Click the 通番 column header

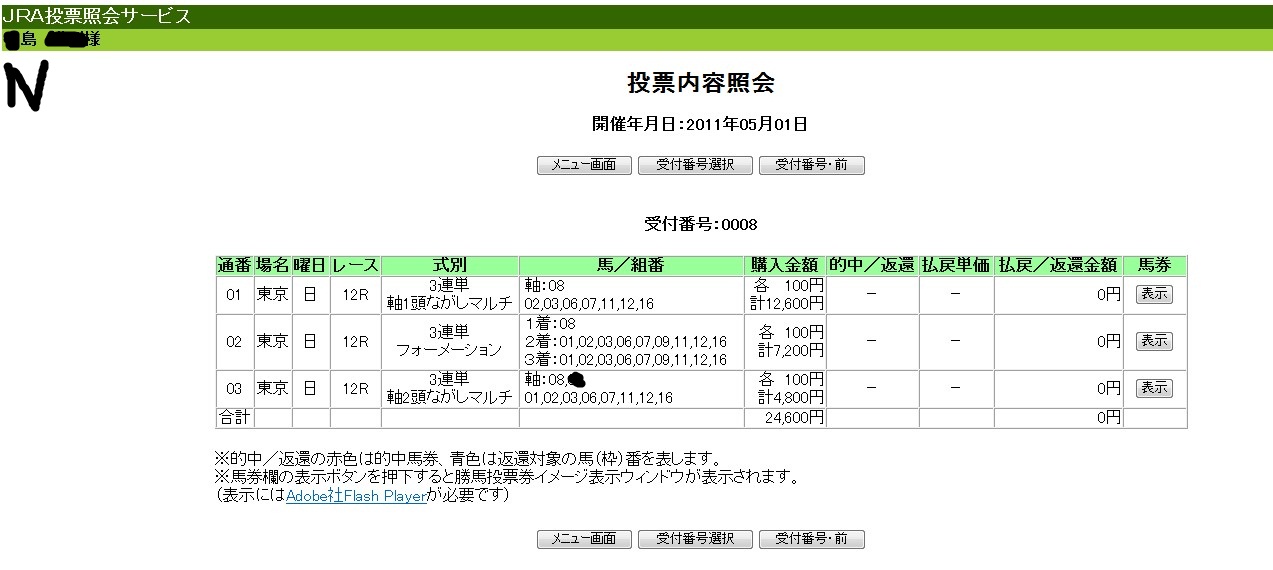click(234, 266)
